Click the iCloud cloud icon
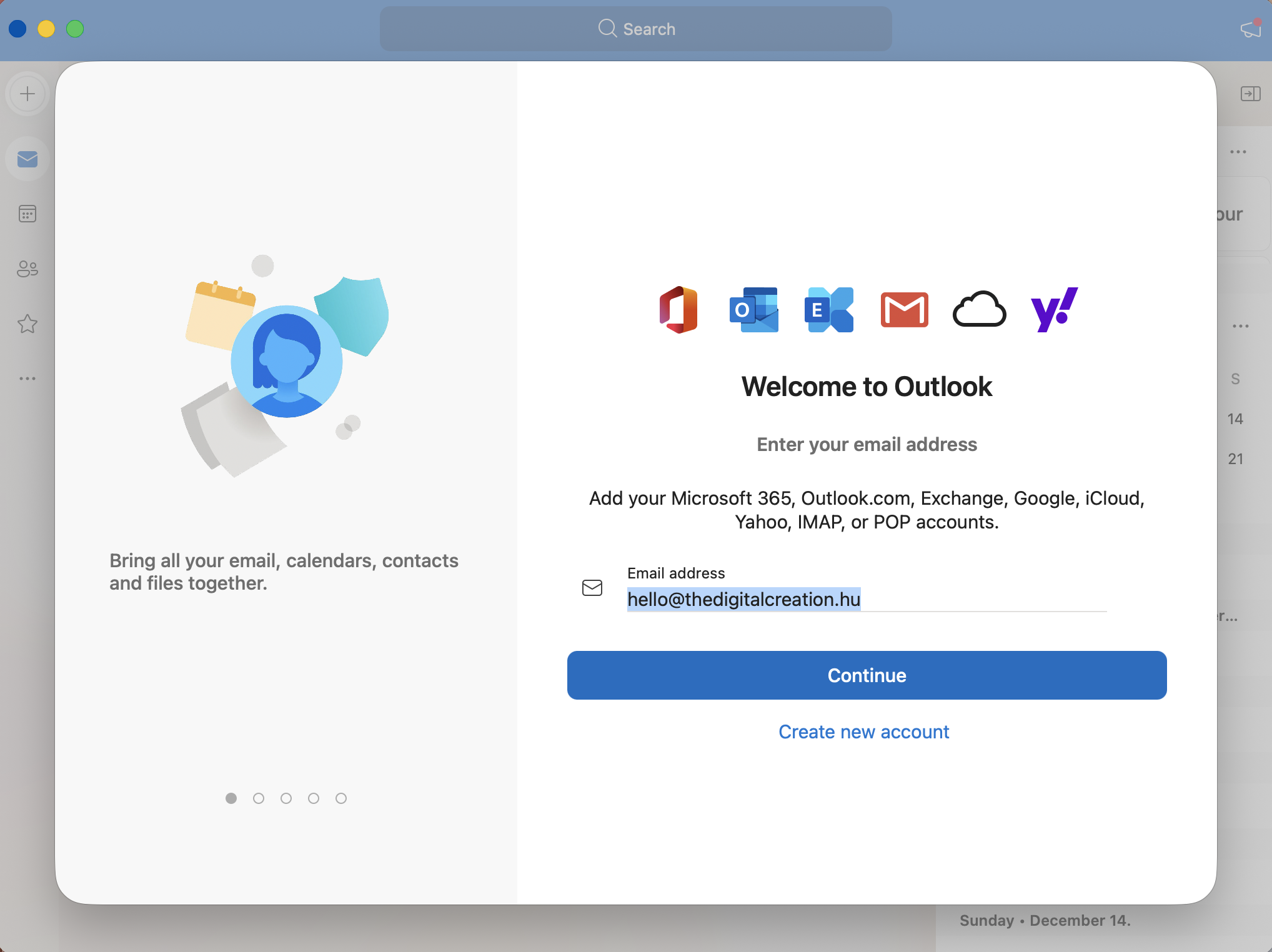Viewport: 1272px width, 952px height. [979, 310]
